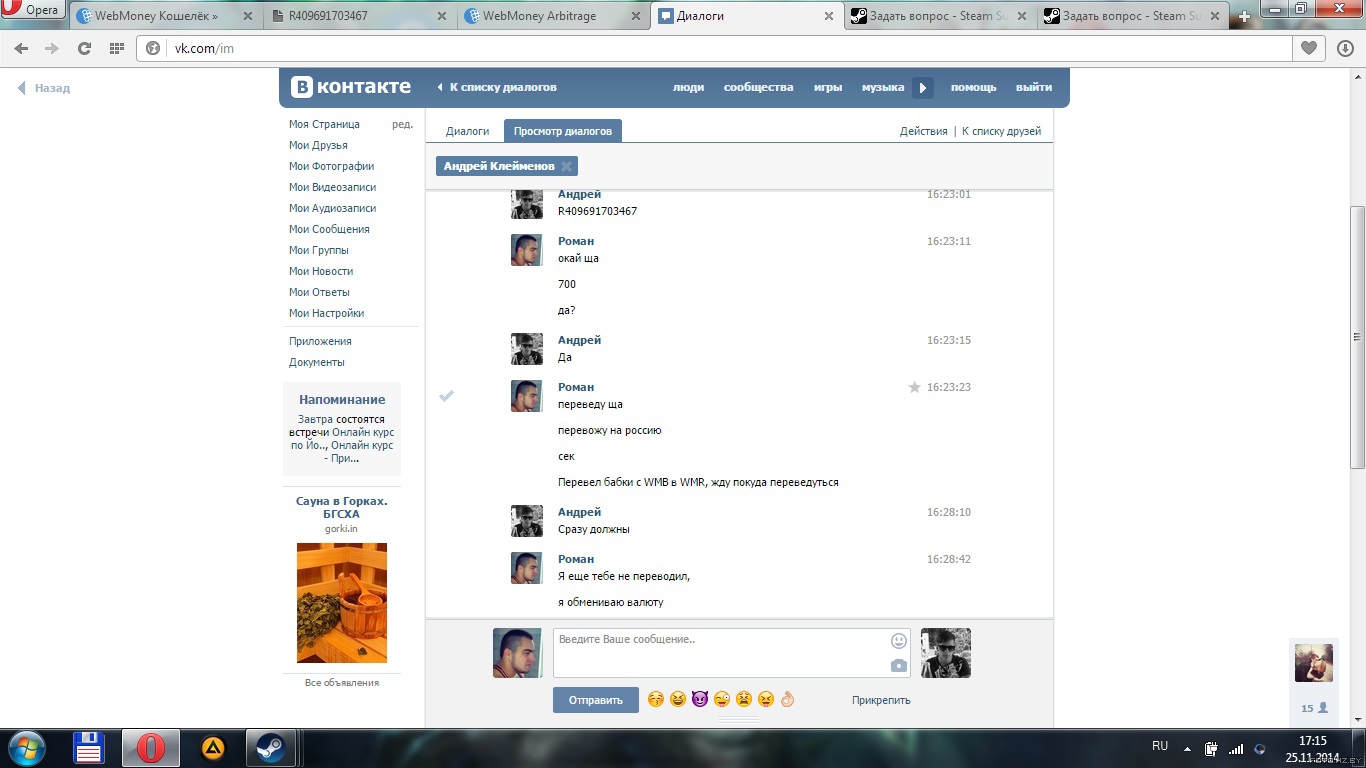
Task: Open Мои Настройки in sidebar
Action: 326,313
